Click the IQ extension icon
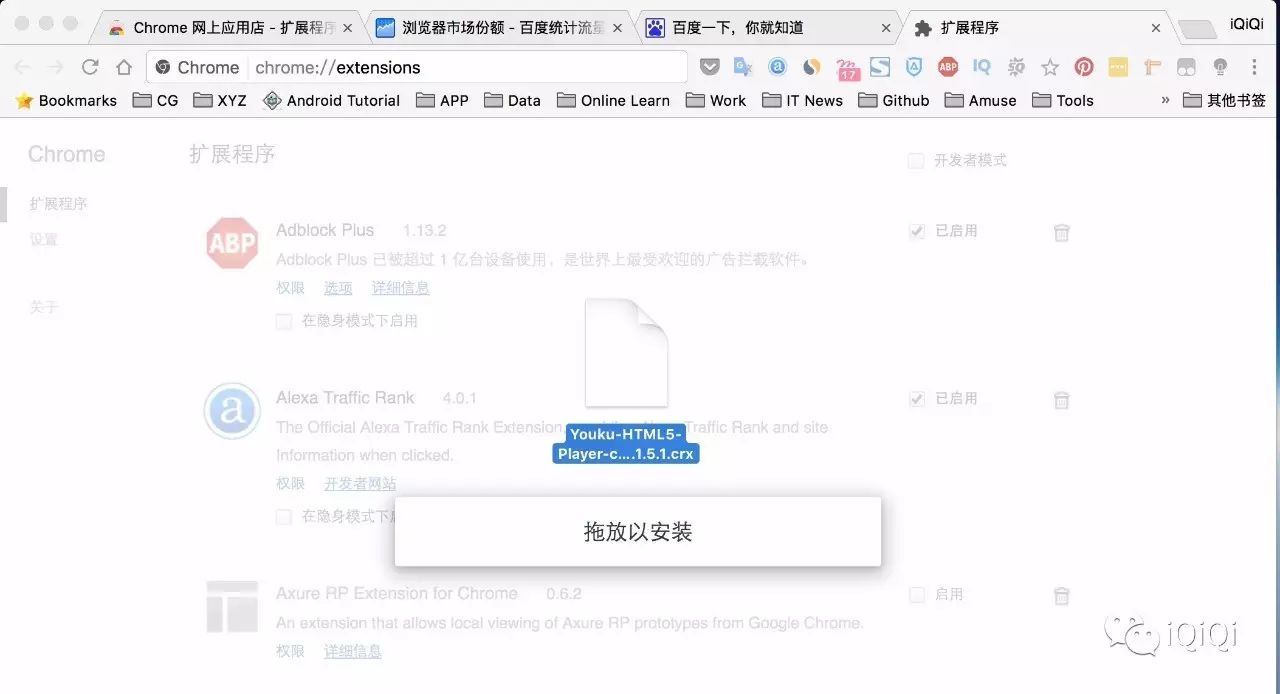Viewport: 1280px width, 694px height. tap(982, 67)
